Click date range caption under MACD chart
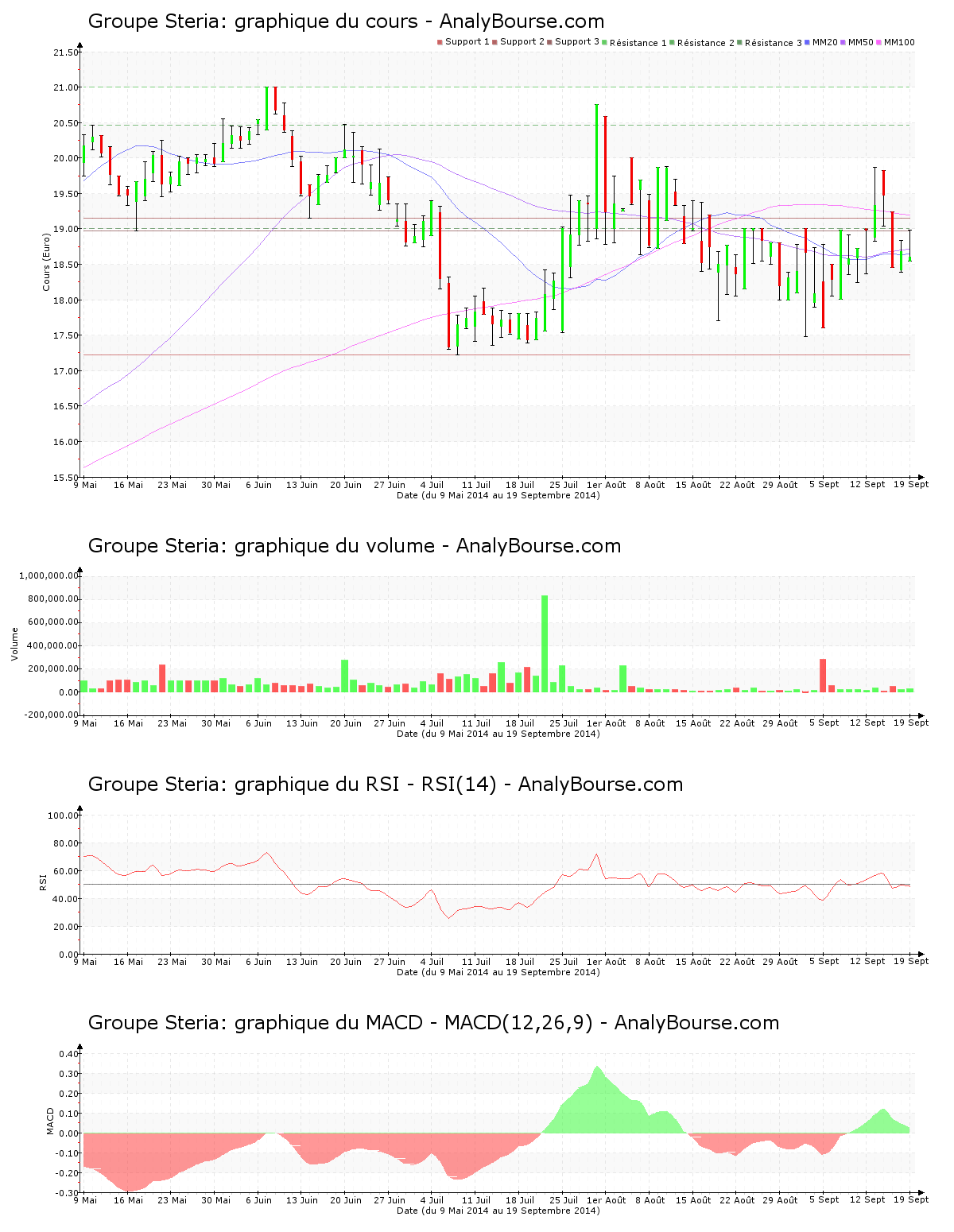The image size is (954, 1232). [x=498, y=1211]
